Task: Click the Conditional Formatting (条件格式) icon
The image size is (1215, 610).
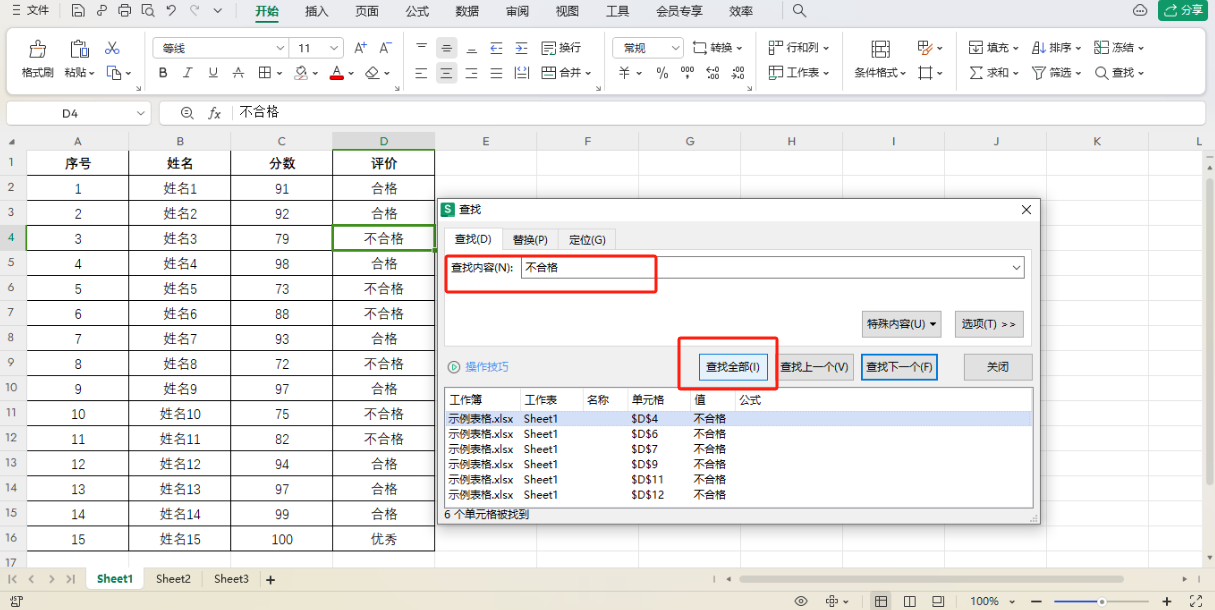Action: coord(880,49)
